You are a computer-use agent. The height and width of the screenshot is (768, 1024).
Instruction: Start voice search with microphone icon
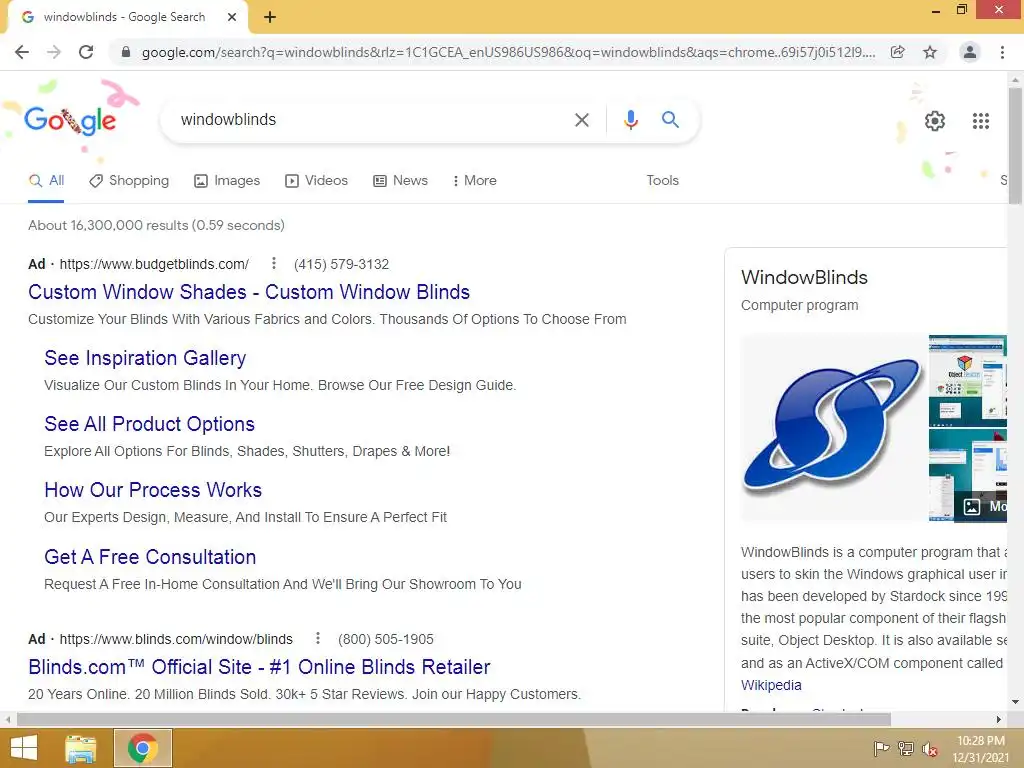(x=631, y=120)
